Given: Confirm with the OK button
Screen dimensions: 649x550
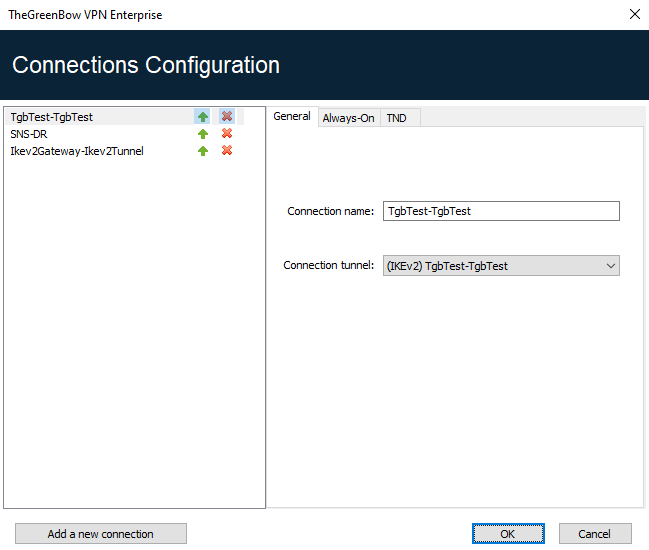Looking at the screenshot, I should point(508,534).
